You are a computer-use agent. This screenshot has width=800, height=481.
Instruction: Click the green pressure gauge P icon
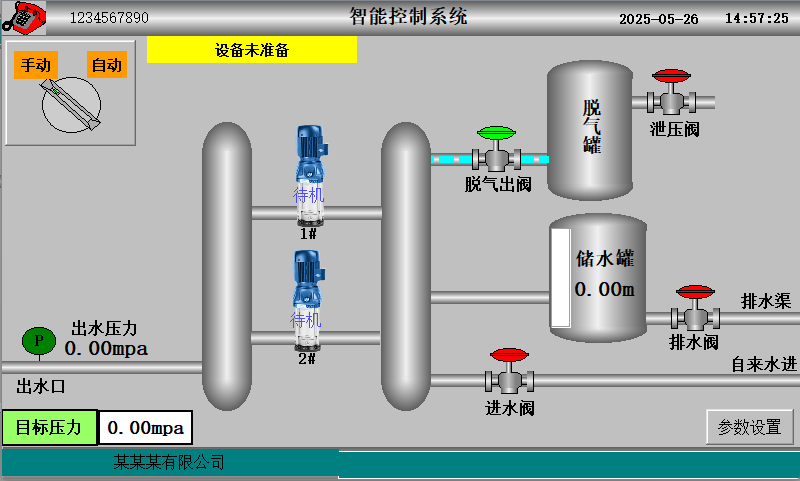click(x=39, y=341)
